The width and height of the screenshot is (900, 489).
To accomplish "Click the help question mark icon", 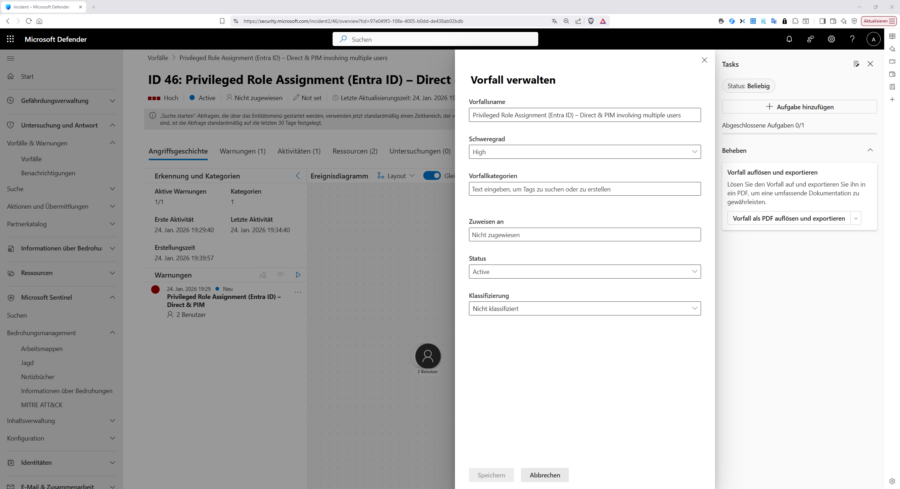I will pyautogui.click(x=852, y=39).
